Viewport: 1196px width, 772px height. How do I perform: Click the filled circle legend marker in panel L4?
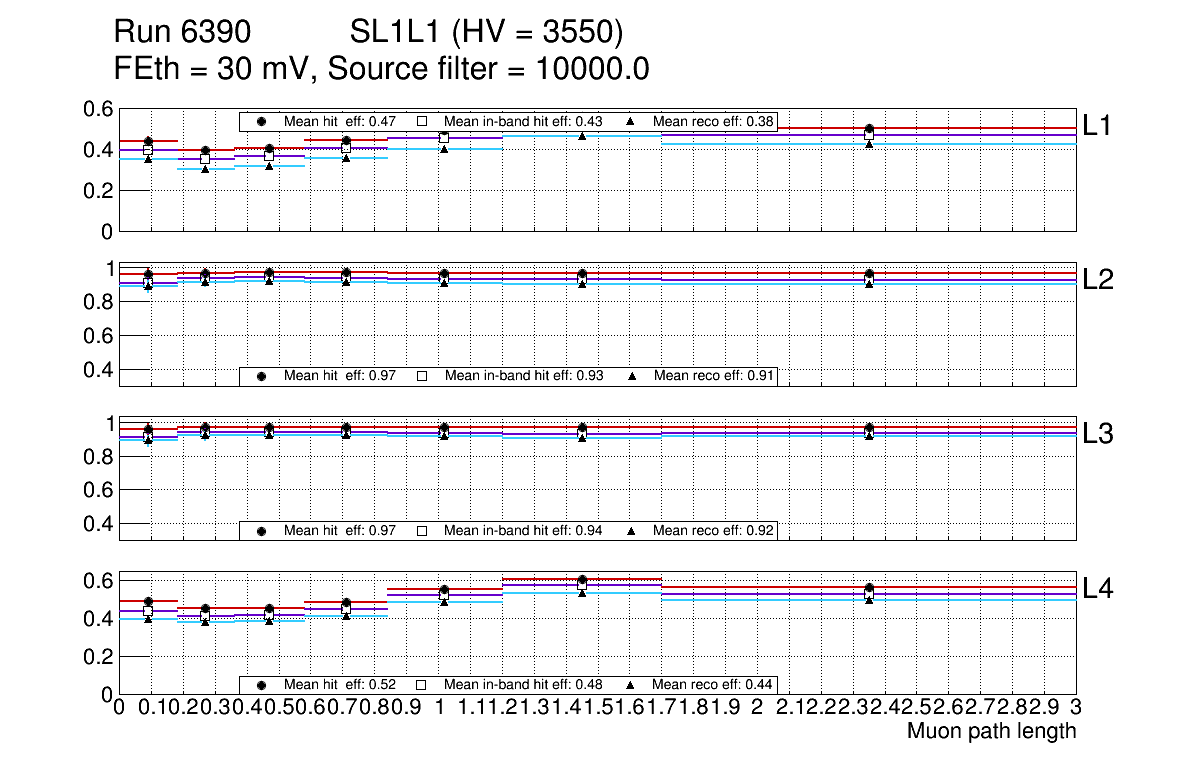(262, 685)
